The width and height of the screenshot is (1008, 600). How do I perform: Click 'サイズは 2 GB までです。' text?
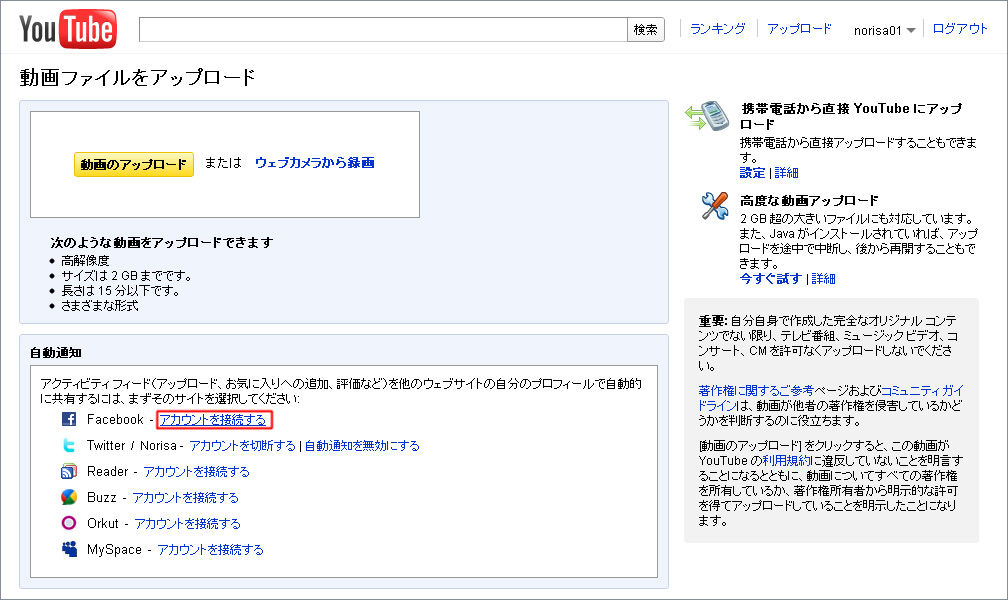point(127,276)
